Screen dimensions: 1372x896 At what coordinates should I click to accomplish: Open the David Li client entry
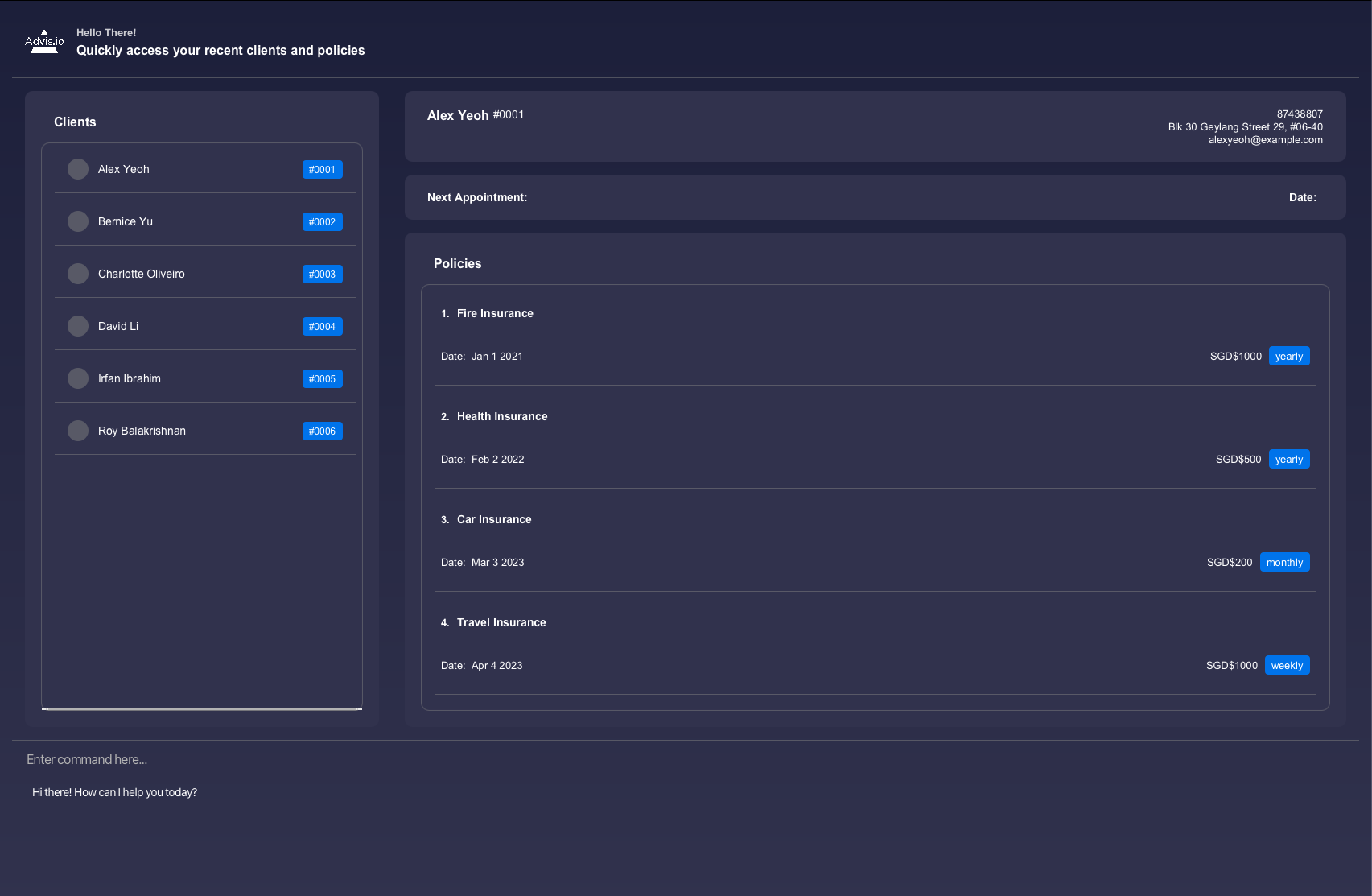coord(205,326)
